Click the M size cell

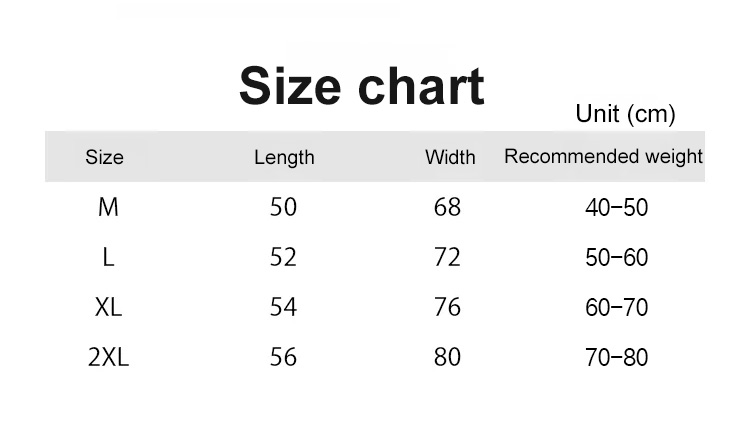point(108,207)
